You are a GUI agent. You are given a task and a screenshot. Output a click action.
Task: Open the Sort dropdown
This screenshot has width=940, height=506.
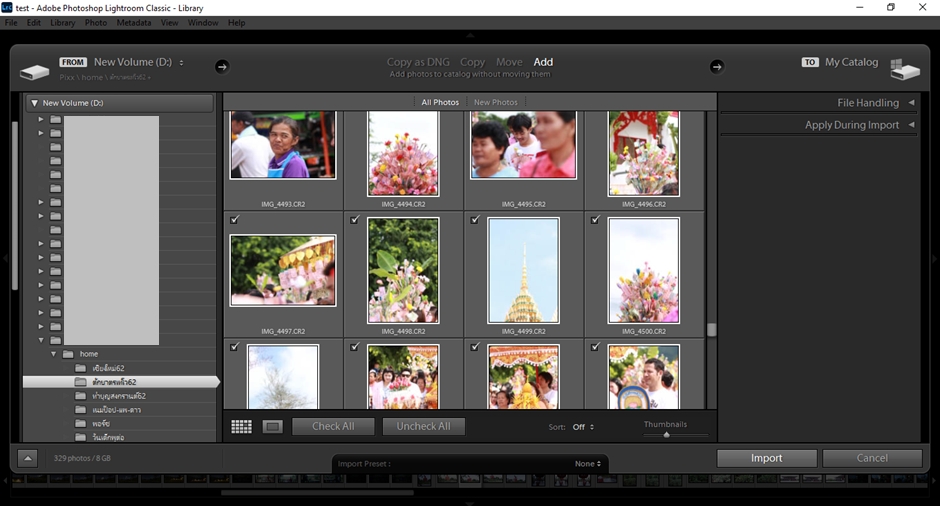[x=583, y=427]
